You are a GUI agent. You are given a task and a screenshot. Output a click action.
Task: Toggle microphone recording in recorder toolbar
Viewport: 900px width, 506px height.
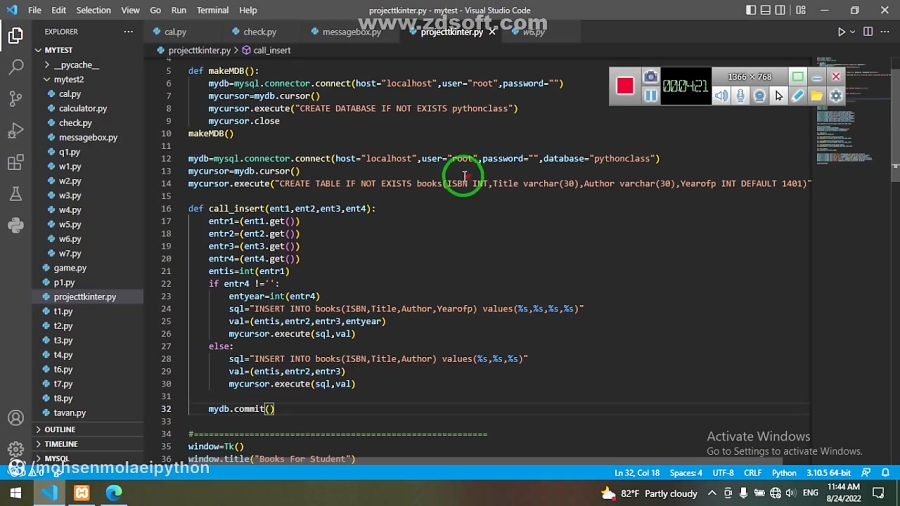click(x=740, y=96)
